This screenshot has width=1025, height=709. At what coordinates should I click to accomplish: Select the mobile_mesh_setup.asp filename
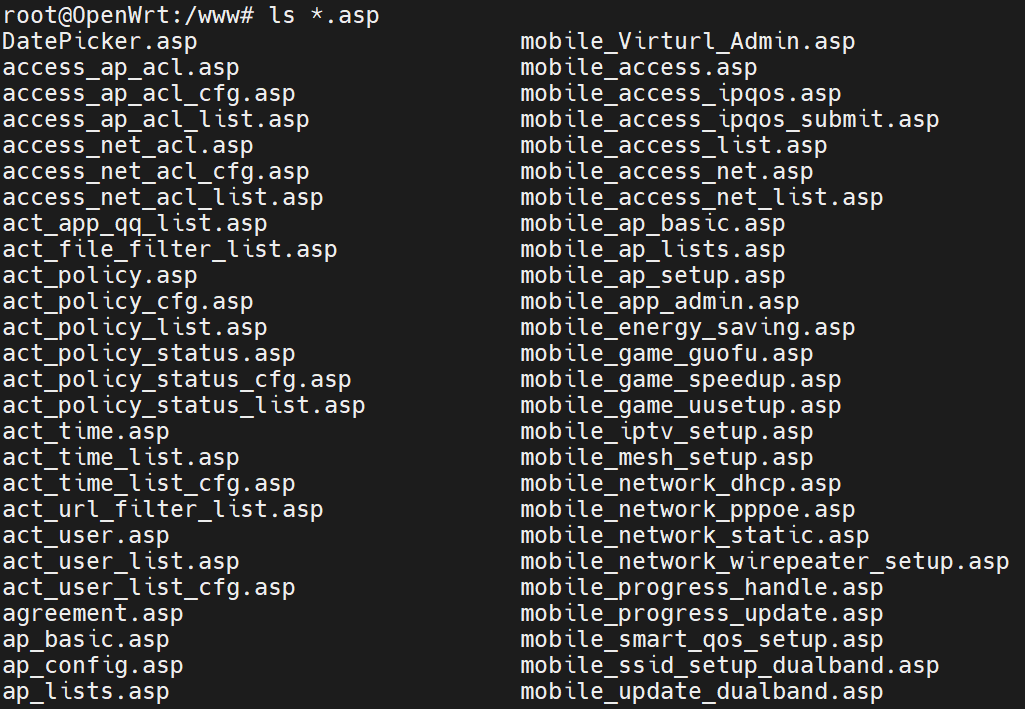tap(667, 458)
